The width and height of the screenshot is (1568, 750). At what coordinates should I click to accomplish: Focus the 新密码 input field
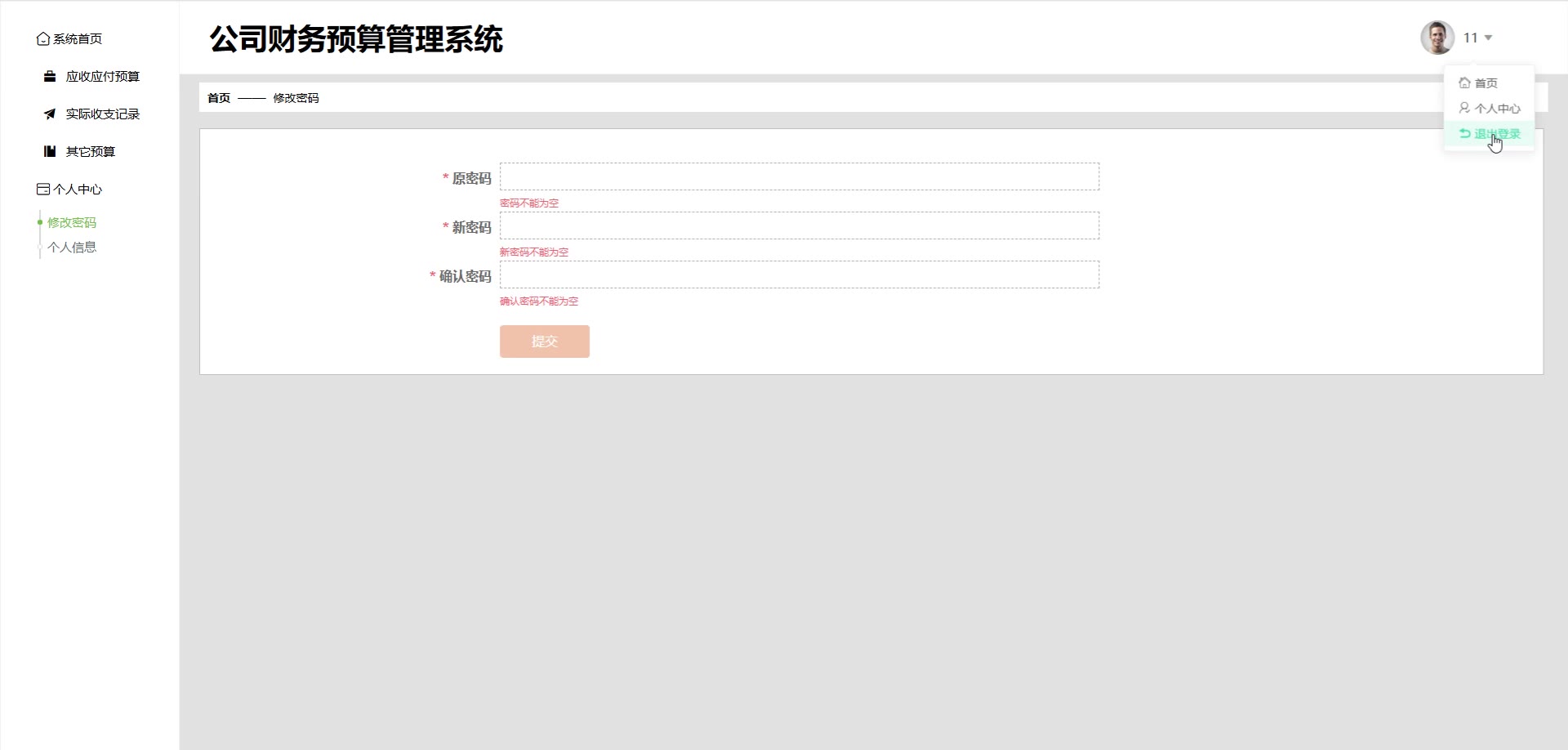800,225
